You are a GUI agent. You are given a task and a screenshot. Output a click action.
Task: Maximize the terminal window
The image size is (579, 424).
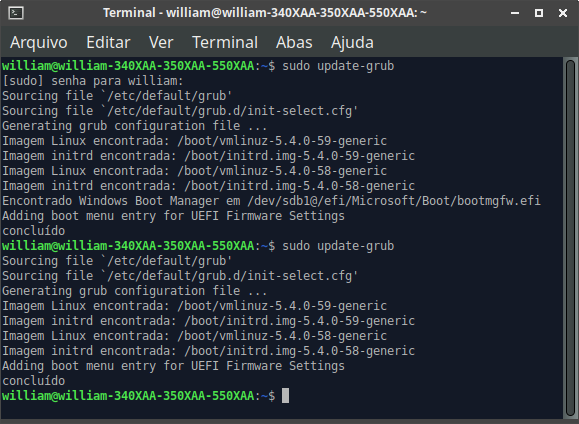[x=539, y=13]
